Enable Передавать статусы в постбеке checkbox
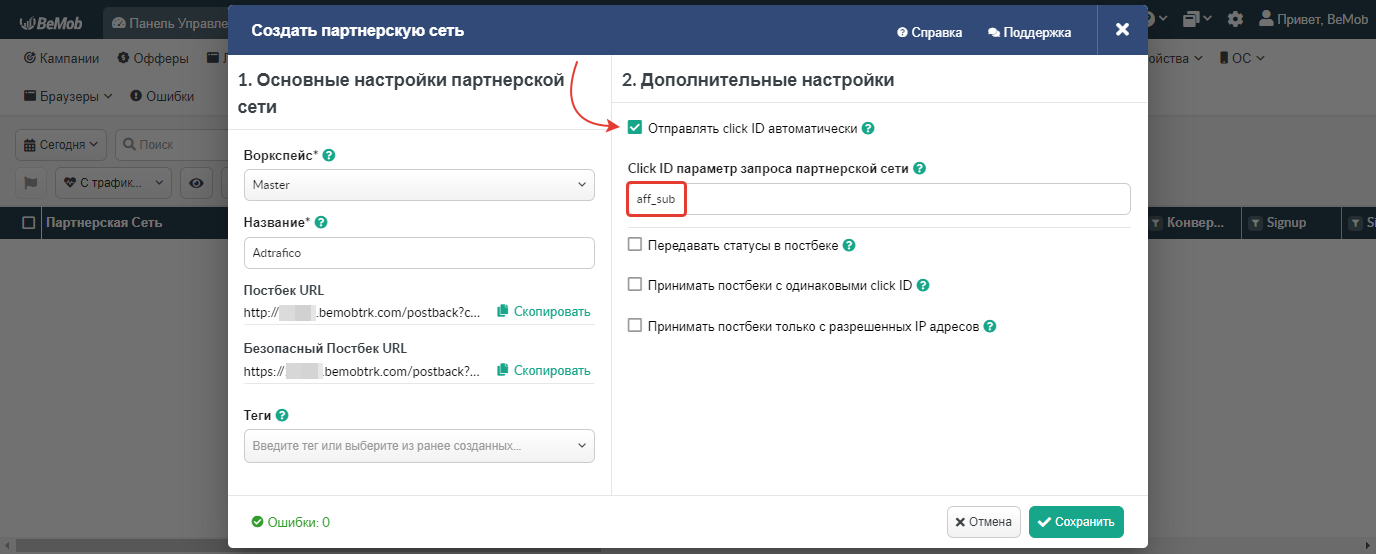1376x554 pixels. [x=635, y=245]
